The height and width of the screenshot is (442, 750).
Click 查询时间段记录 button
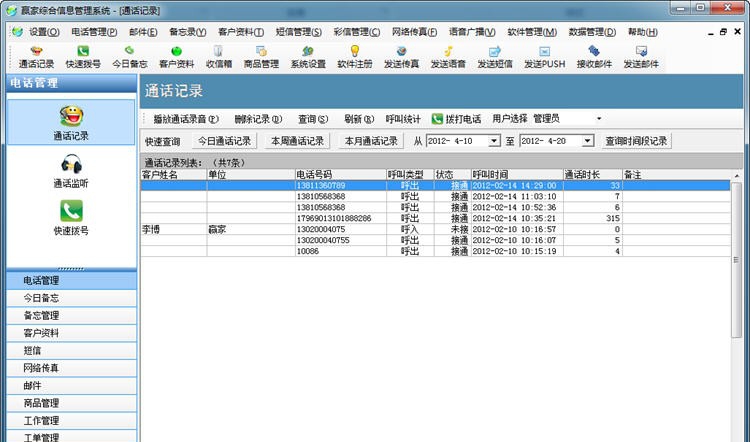pos(636,141)
